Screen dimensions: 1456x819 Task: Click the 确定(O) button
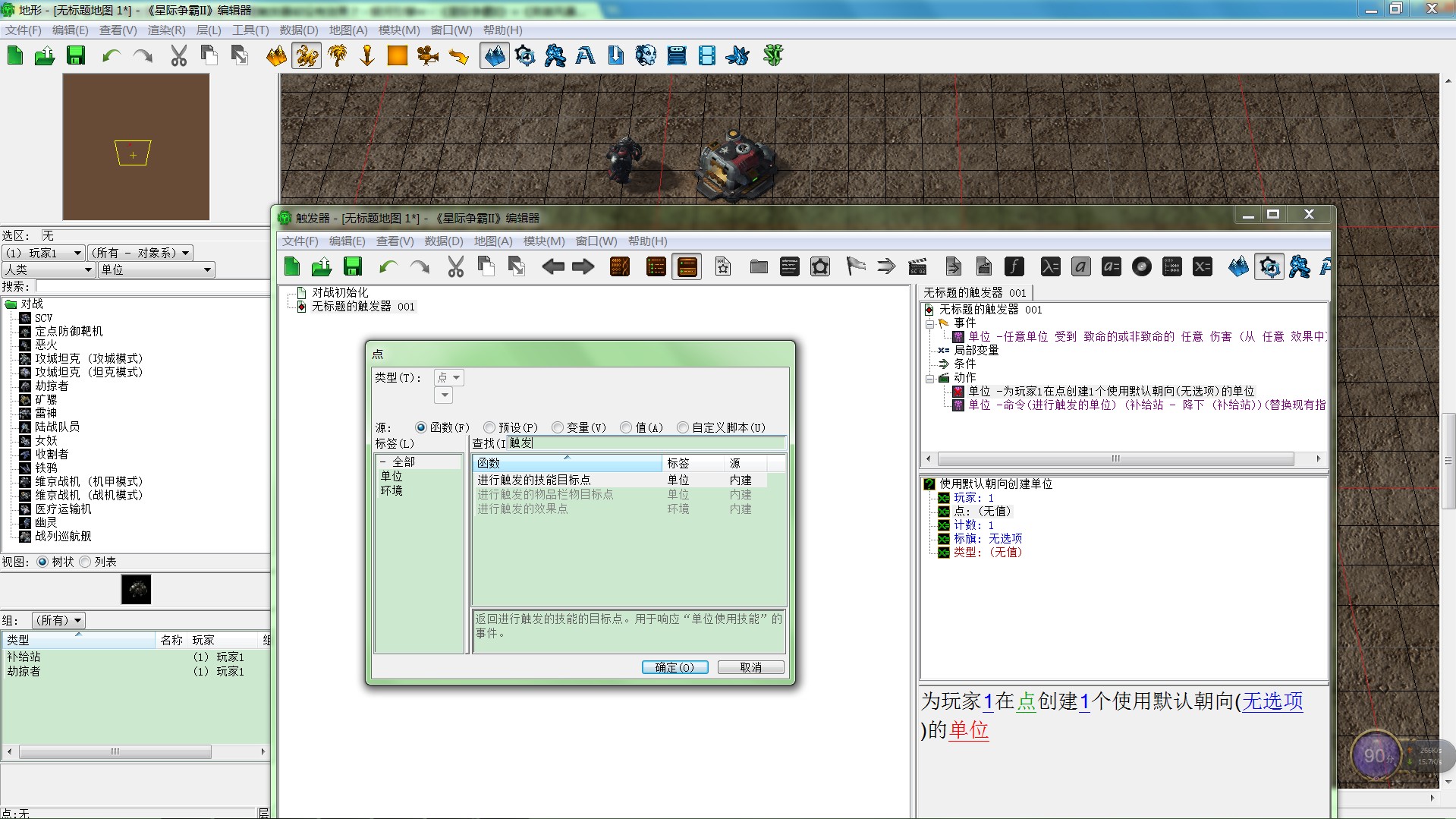point(675,667)
